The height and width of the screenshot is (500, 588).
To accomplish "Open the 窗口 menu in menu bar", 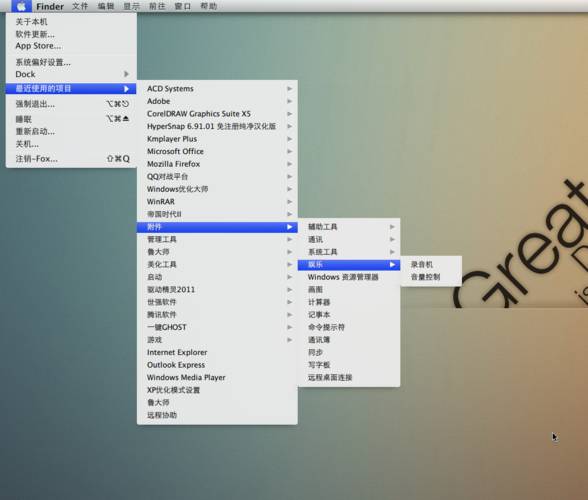I will pyautogui.click(x=183, y=6).
